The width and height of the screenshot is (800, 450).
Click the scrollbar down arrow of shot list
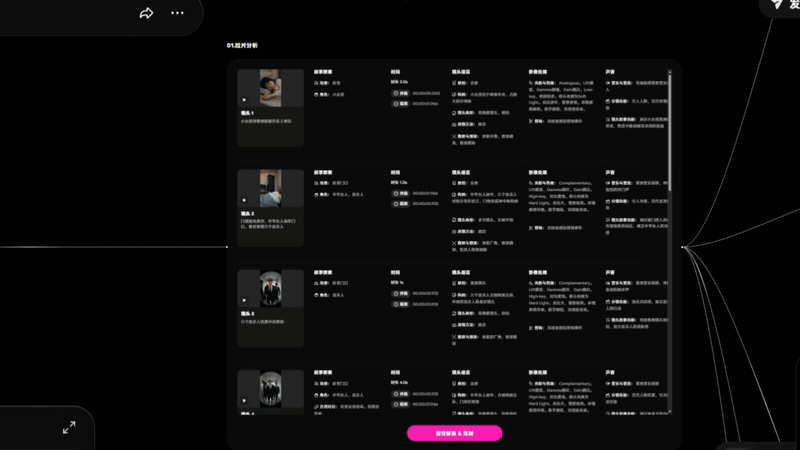pos(669,411)
